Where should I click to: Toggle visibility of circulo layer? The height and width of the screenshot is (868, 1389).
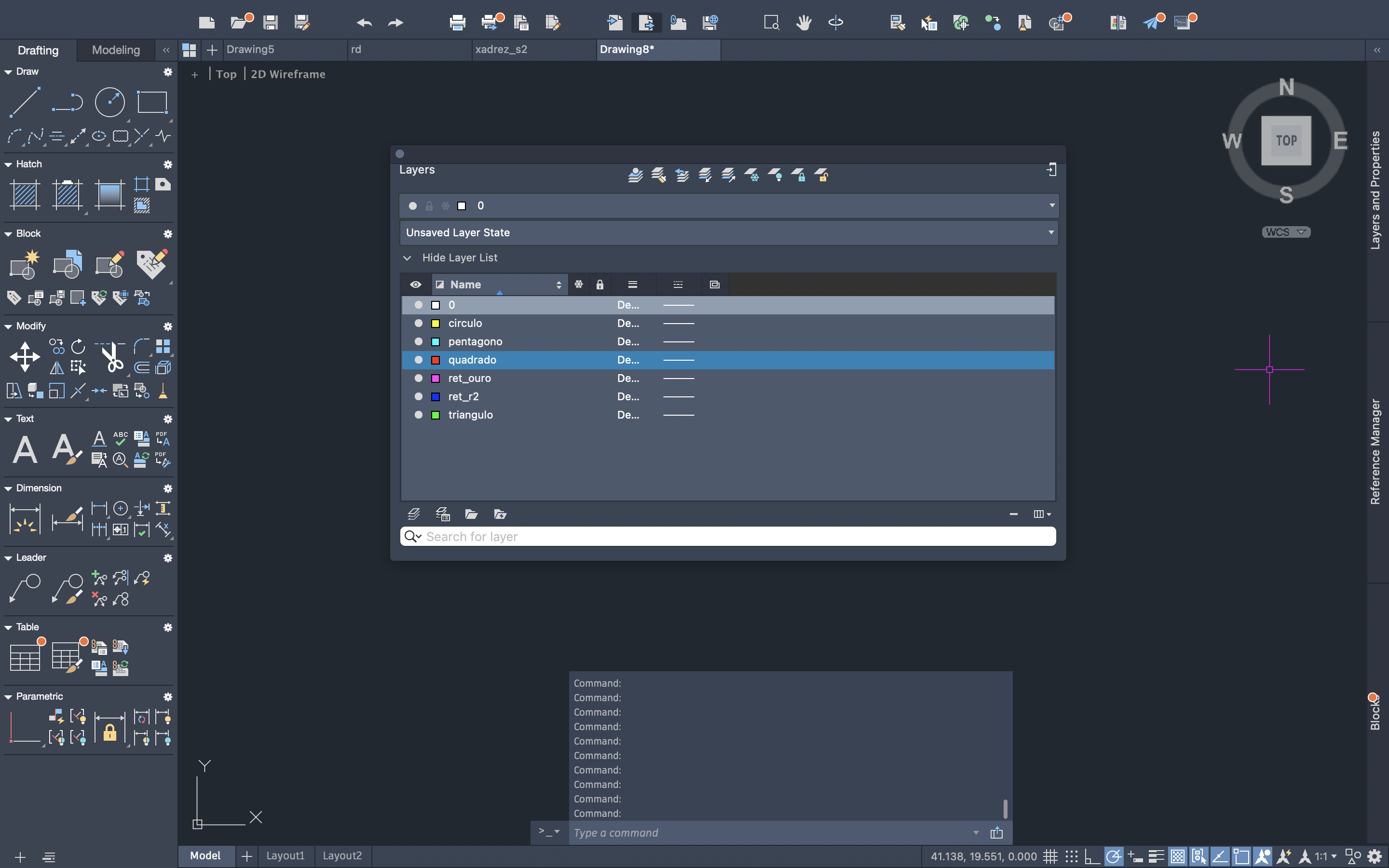(419, 323)
